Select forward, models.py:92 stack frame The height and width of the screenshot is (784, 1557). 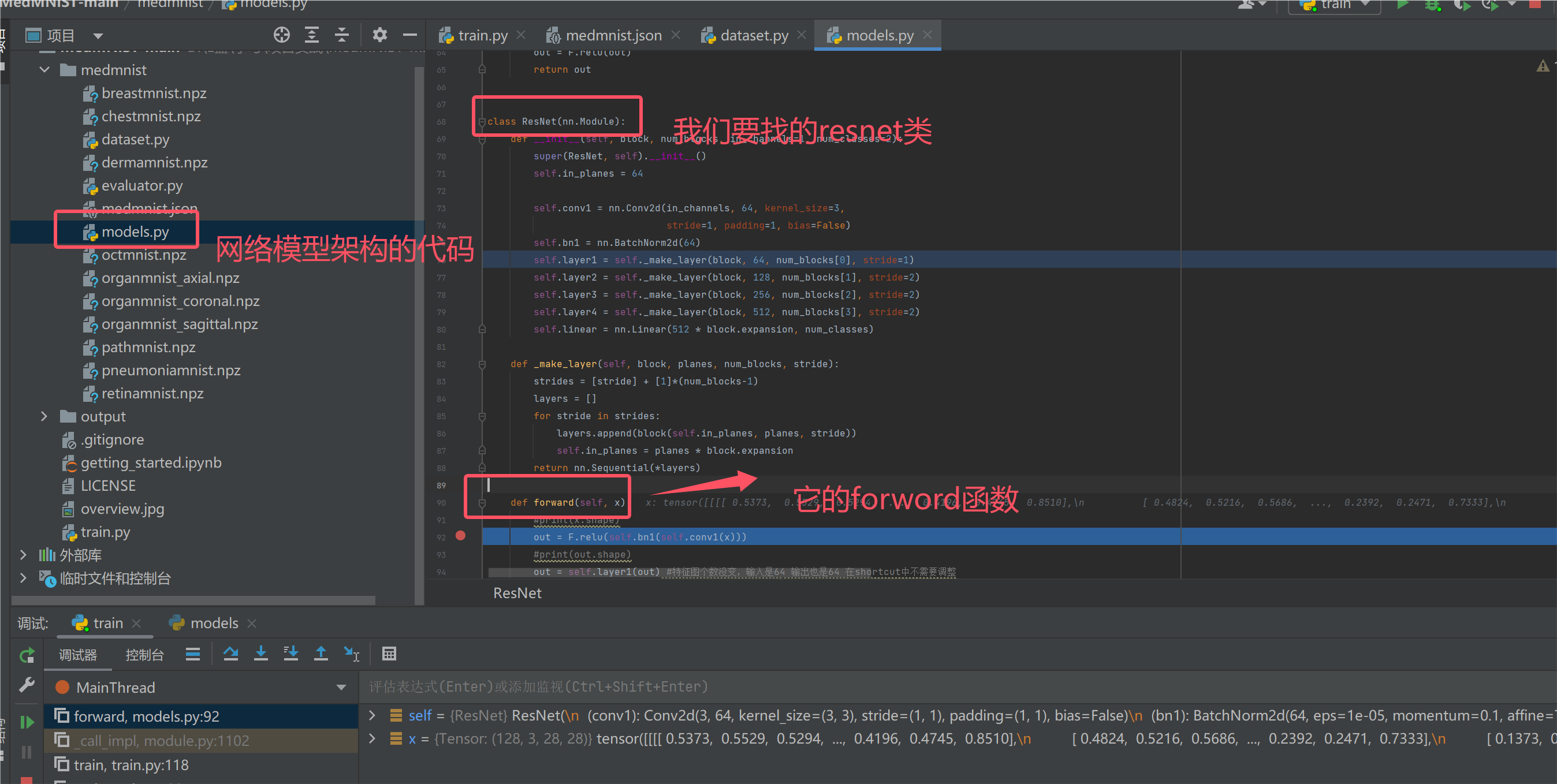pyautogui.click(x=202, y=716)
